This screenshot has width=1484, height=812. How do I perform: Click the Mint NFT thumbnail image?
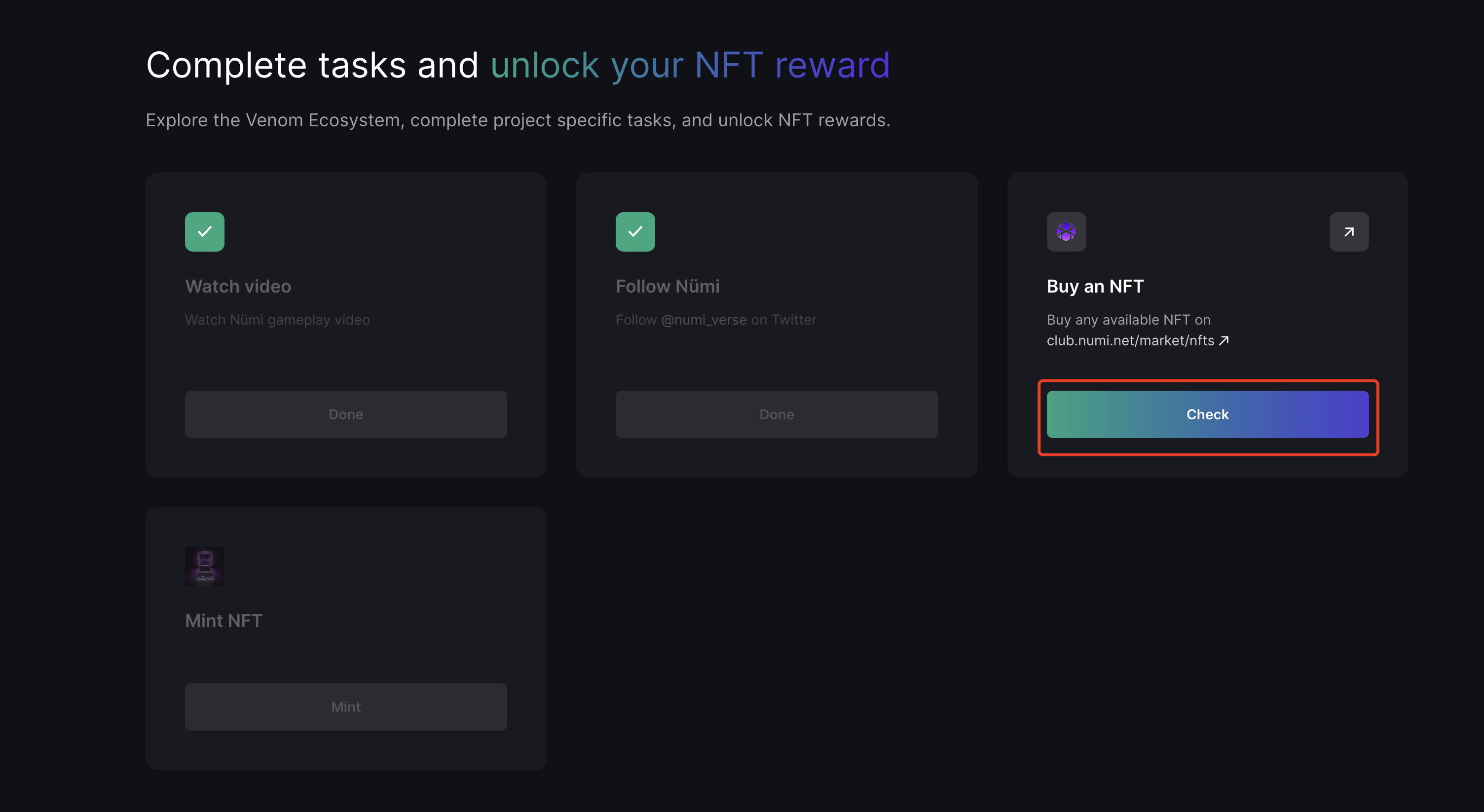tap(205, 565)
